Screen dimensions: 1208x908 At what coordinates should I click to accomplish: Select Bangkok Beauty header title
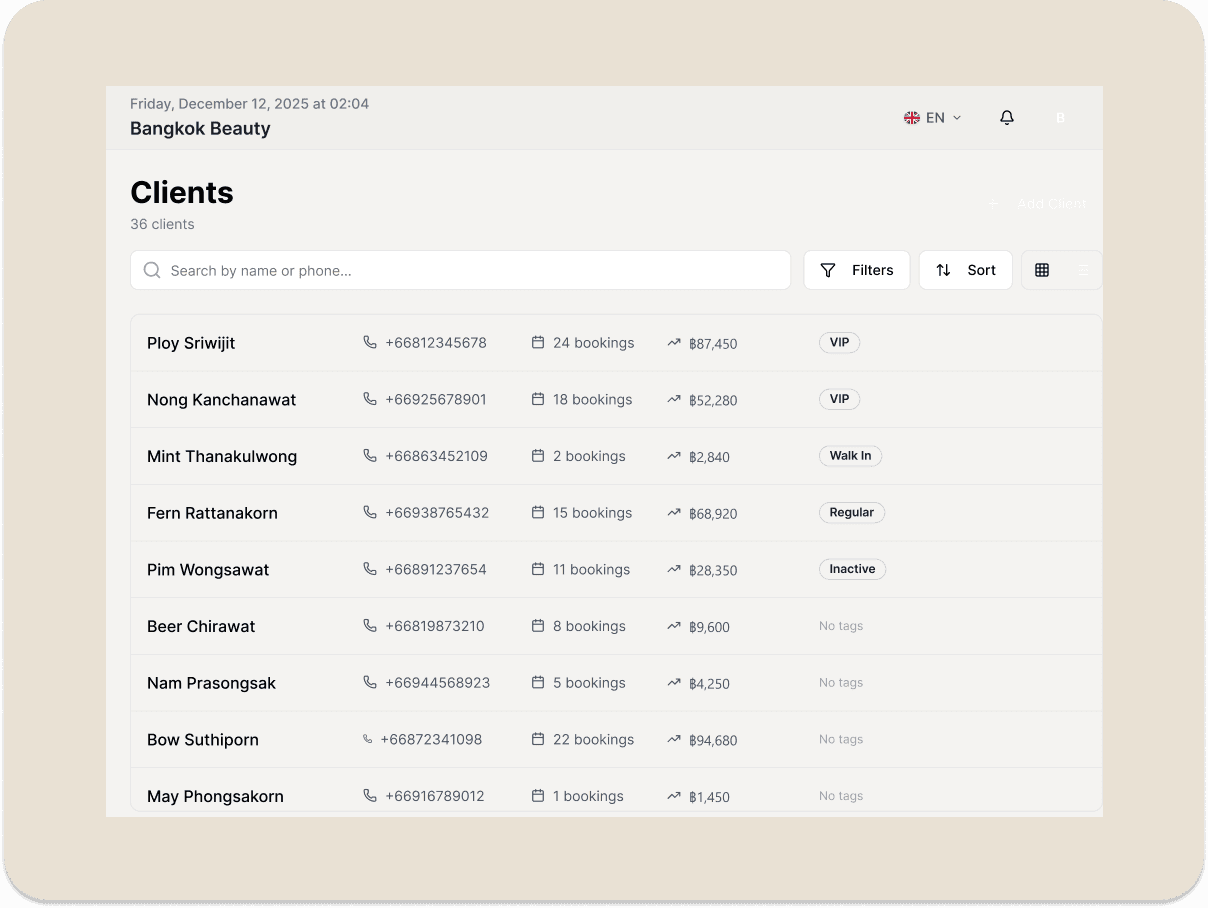tap(200, 128)
